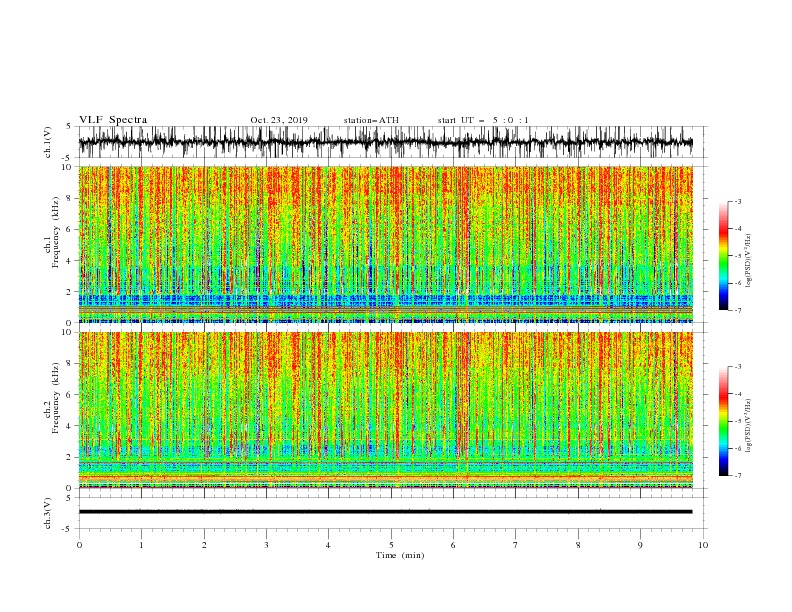
Task: Click the 'Time (min)' axis label
Action: [400, 555]
